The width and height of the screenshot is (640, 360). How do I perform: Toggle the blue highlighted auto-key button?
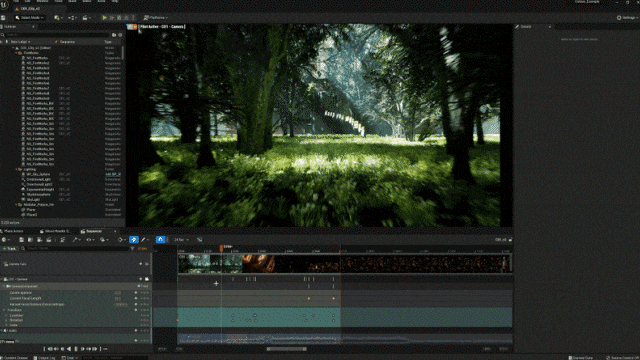[133, 240]
